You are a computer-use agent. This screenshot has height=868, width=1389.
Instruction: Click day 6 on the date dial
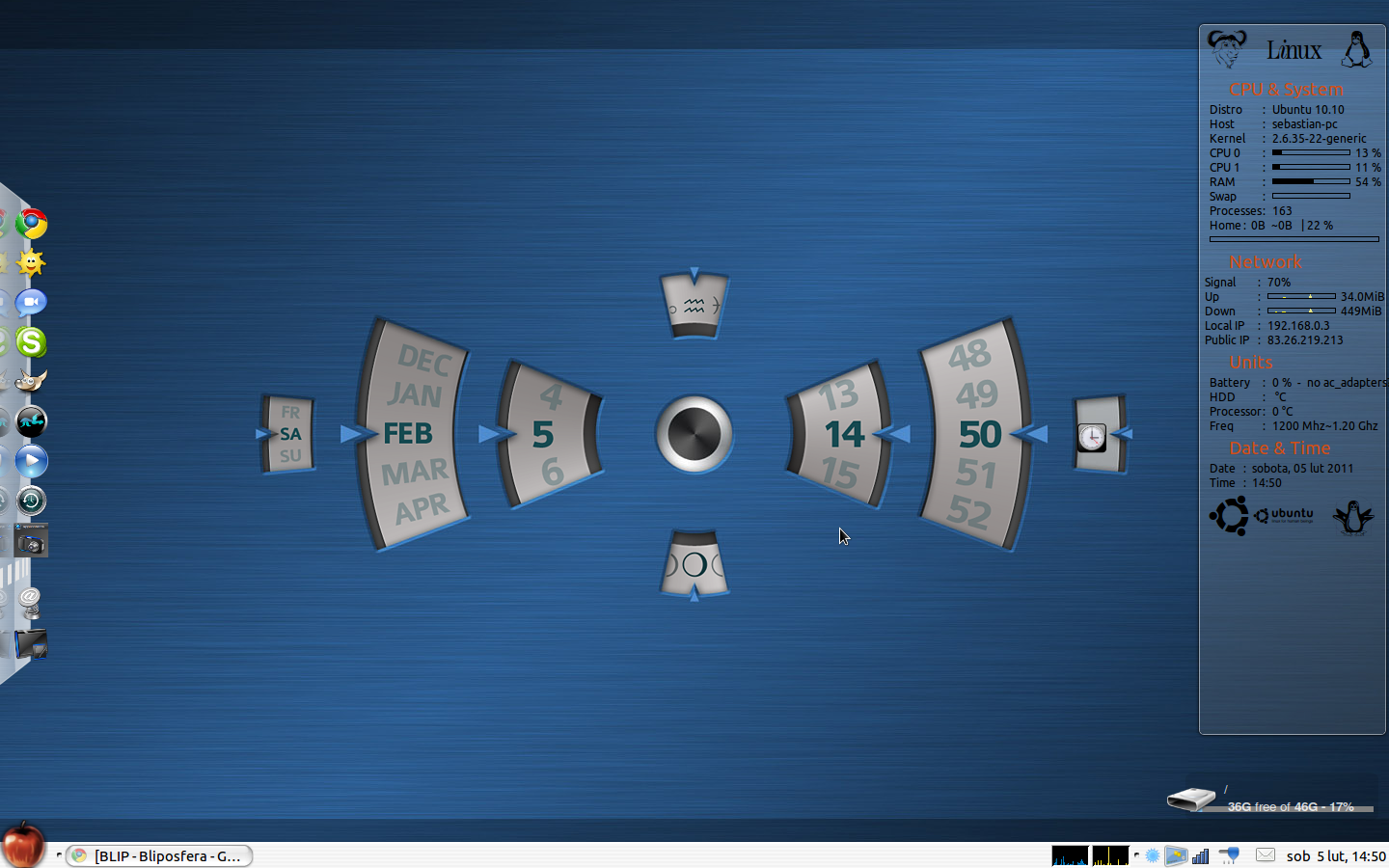[x=552, y=473]
